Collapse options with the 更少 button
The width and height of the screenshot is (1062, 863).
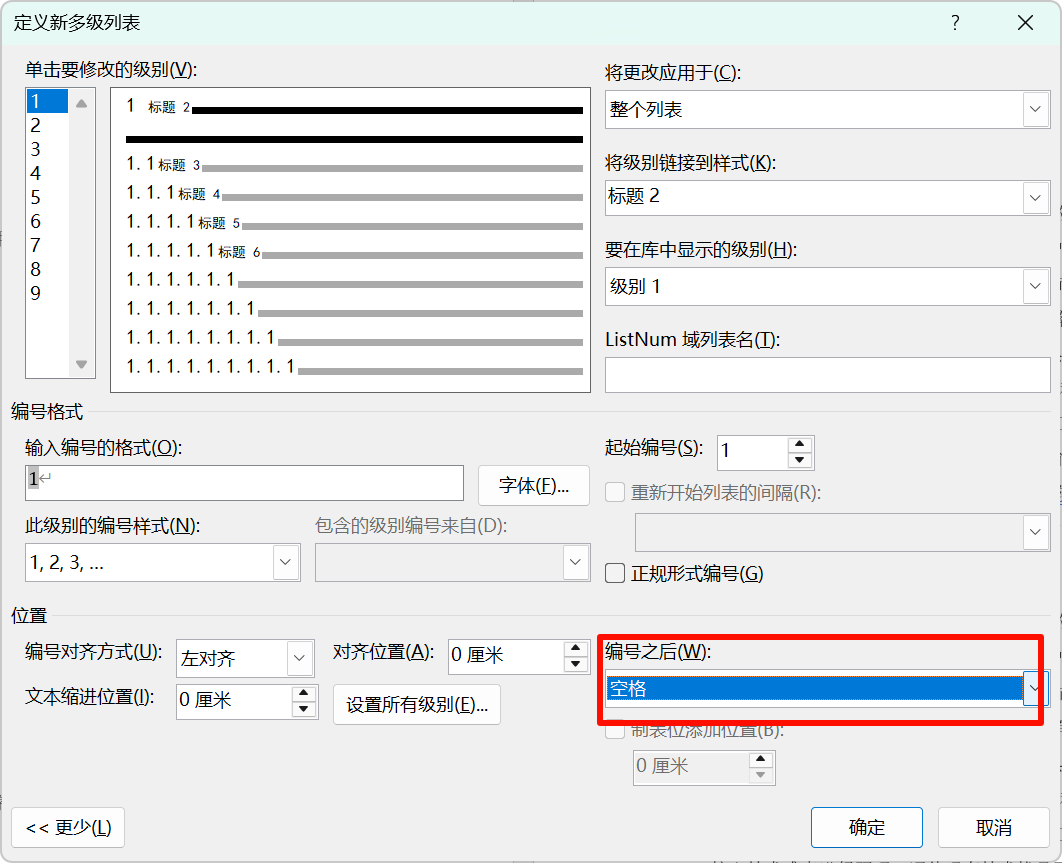pos(68,828)
